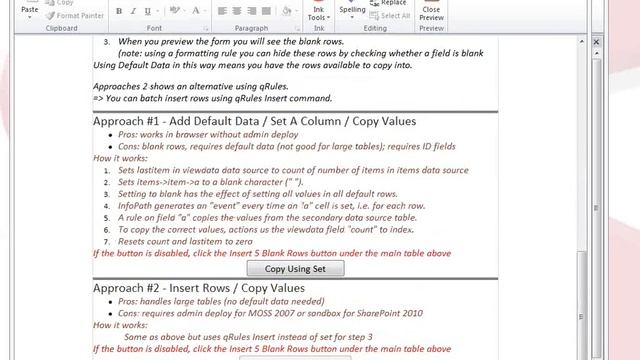
Task: Click 'Approaches 2 shows an alternative' line
Action: (191, 87)
